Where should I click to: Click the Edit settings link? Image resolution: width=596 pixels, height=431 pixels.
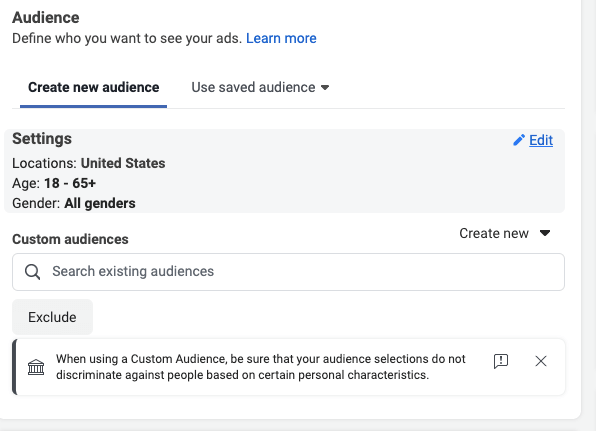point(541,140)
